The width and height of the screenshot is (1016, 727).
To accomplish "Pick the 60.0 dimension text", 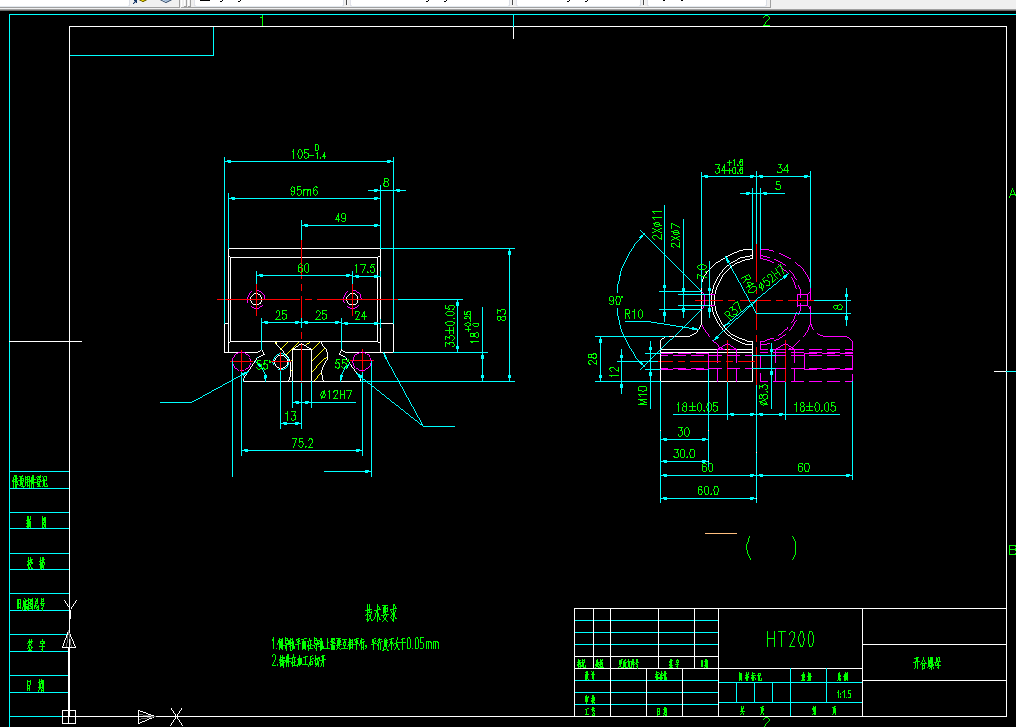I will [708, 490].
